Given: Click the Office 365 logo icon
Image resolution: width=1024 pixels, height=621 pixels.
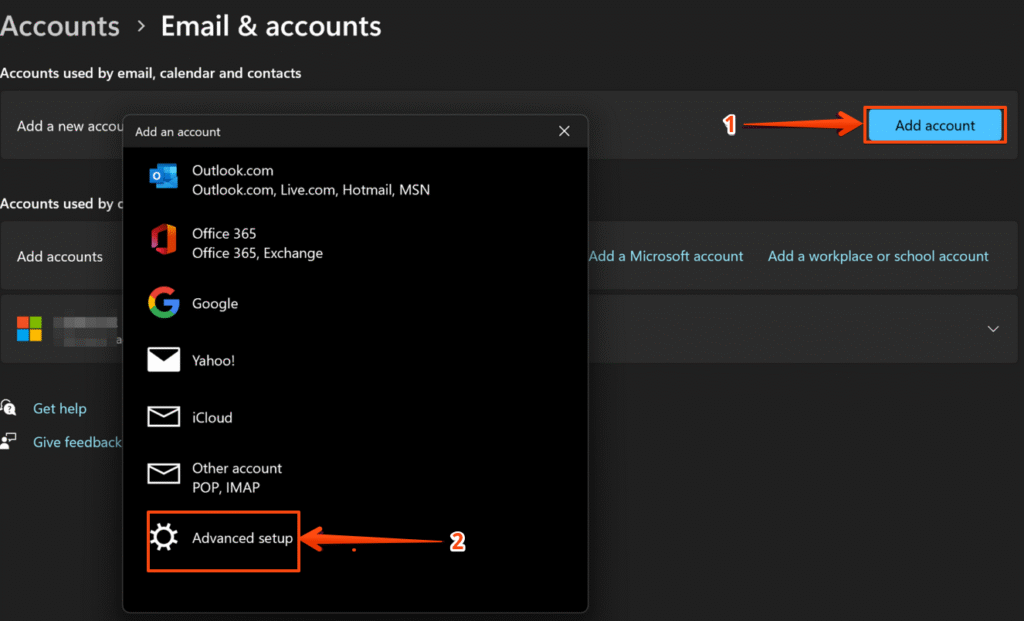Looking at the screenshot, I should (164, 239).
